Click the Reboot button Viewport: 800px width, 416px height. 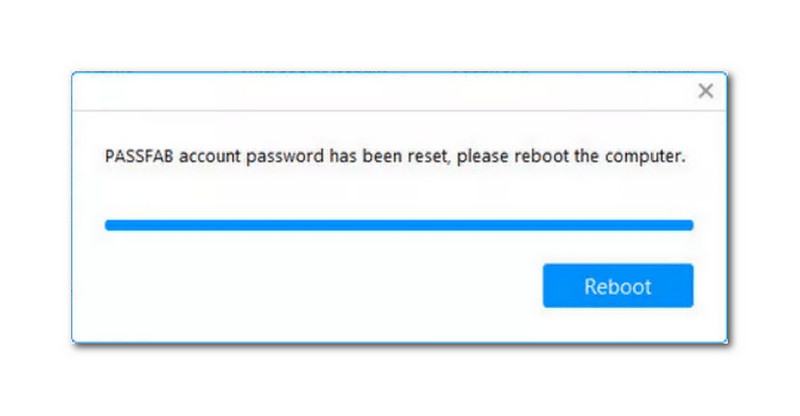point(617,286)
